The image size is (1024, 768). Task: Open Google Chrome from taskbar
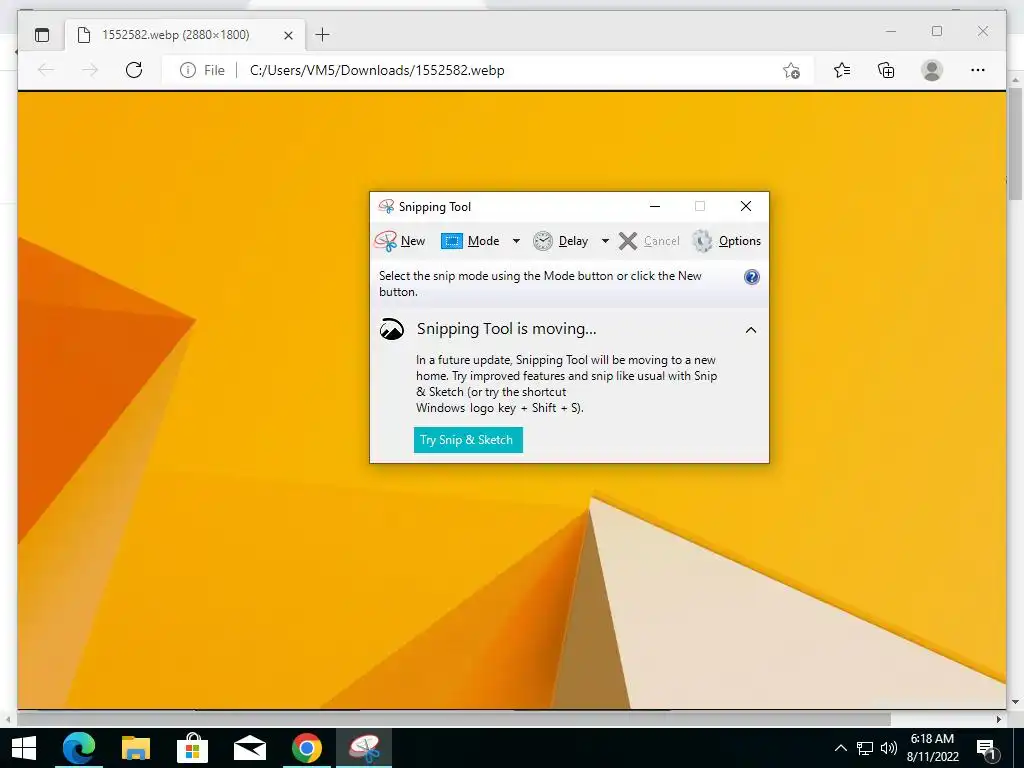click(x=306, y=748)
